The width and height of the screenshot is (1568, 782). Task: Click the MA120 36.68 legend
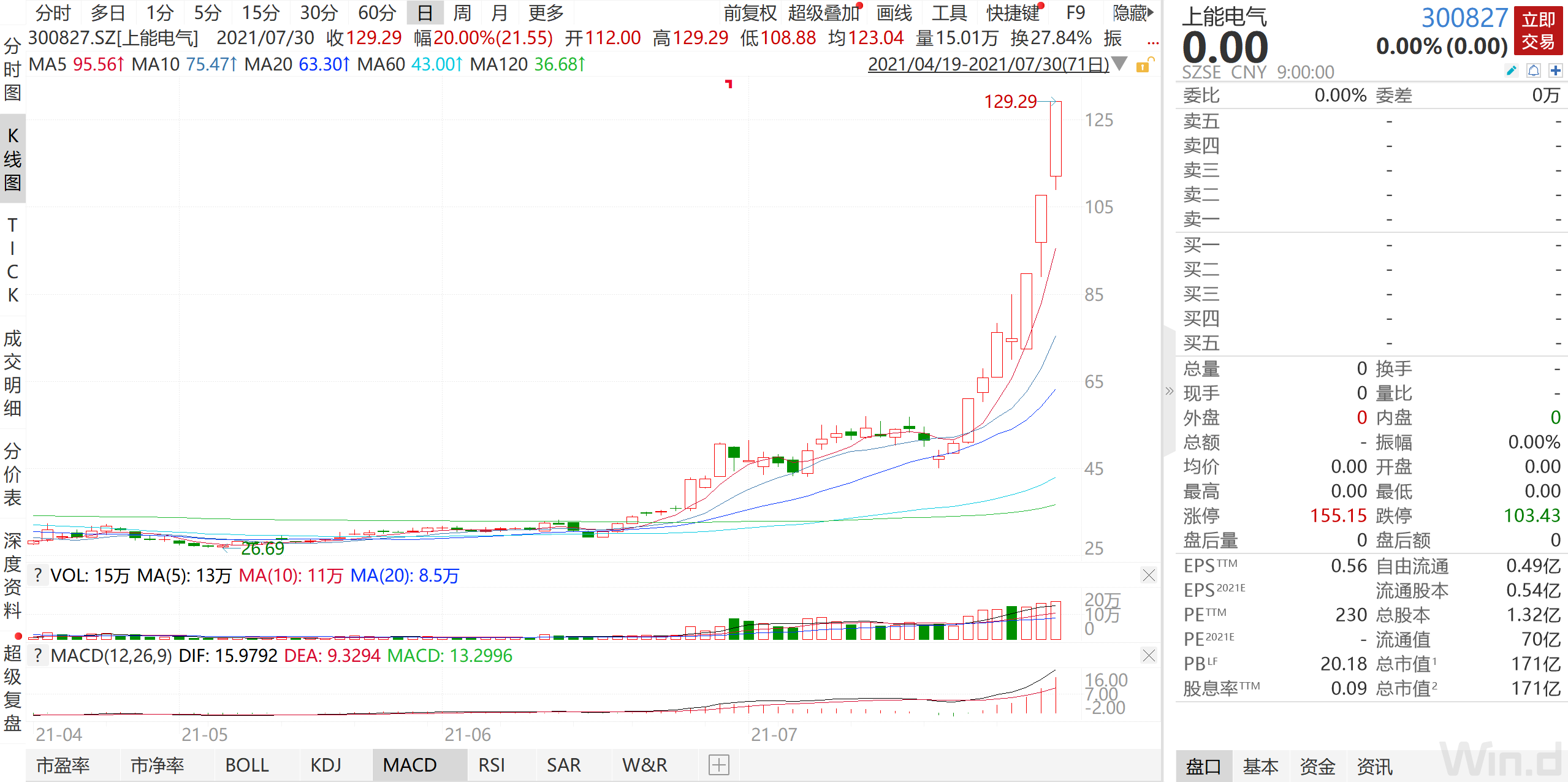[528, 64]
